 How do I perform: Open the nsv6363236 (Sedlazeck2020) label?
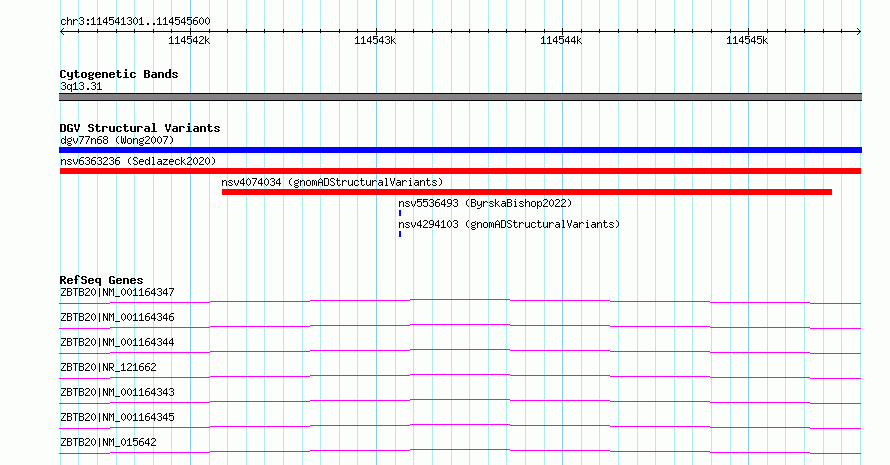[138, 161]
